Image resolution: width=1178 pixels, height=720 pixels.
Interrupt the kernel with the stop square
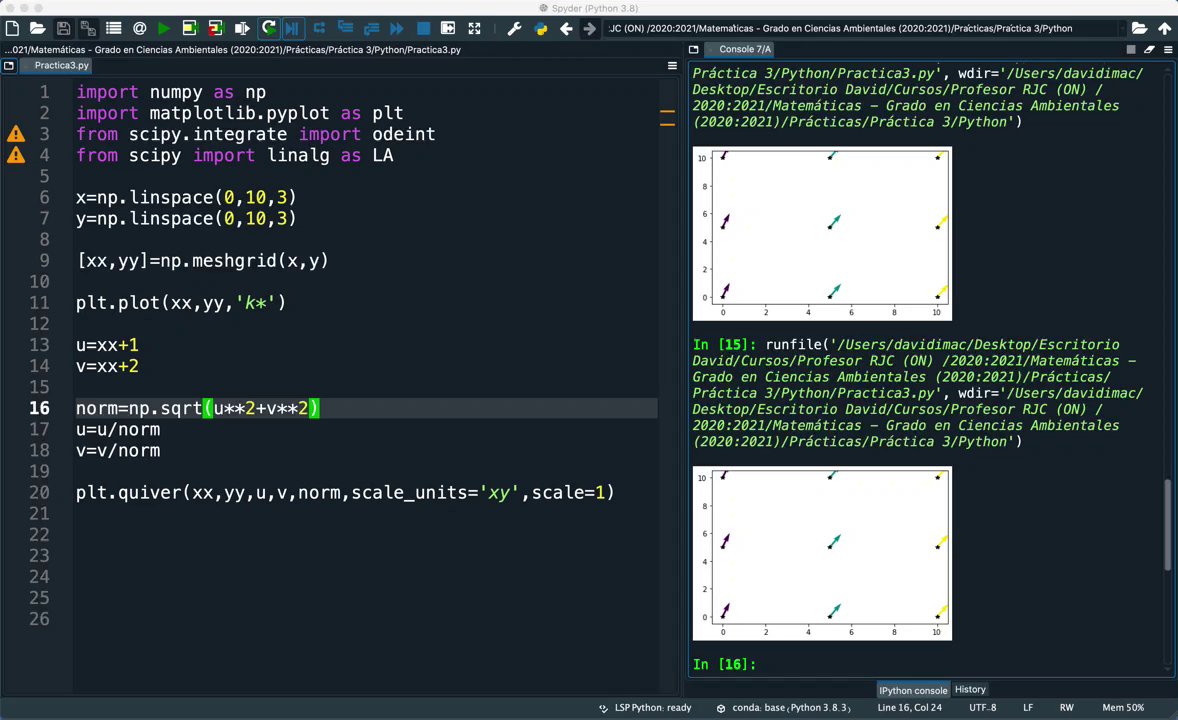1131,50
